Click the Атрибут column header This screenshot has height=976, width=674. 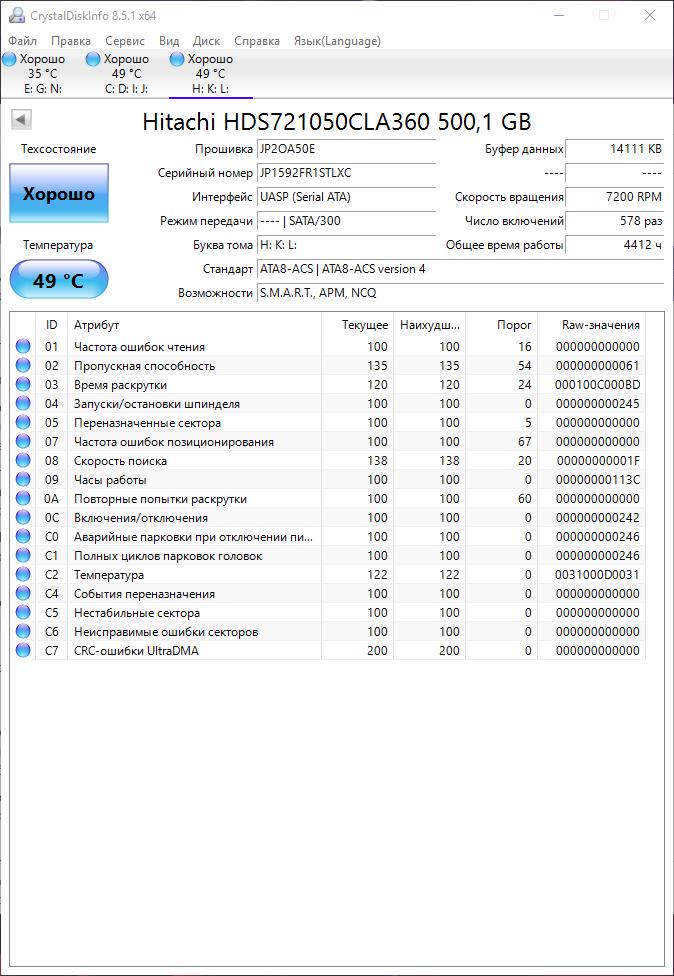click(194, 325)
